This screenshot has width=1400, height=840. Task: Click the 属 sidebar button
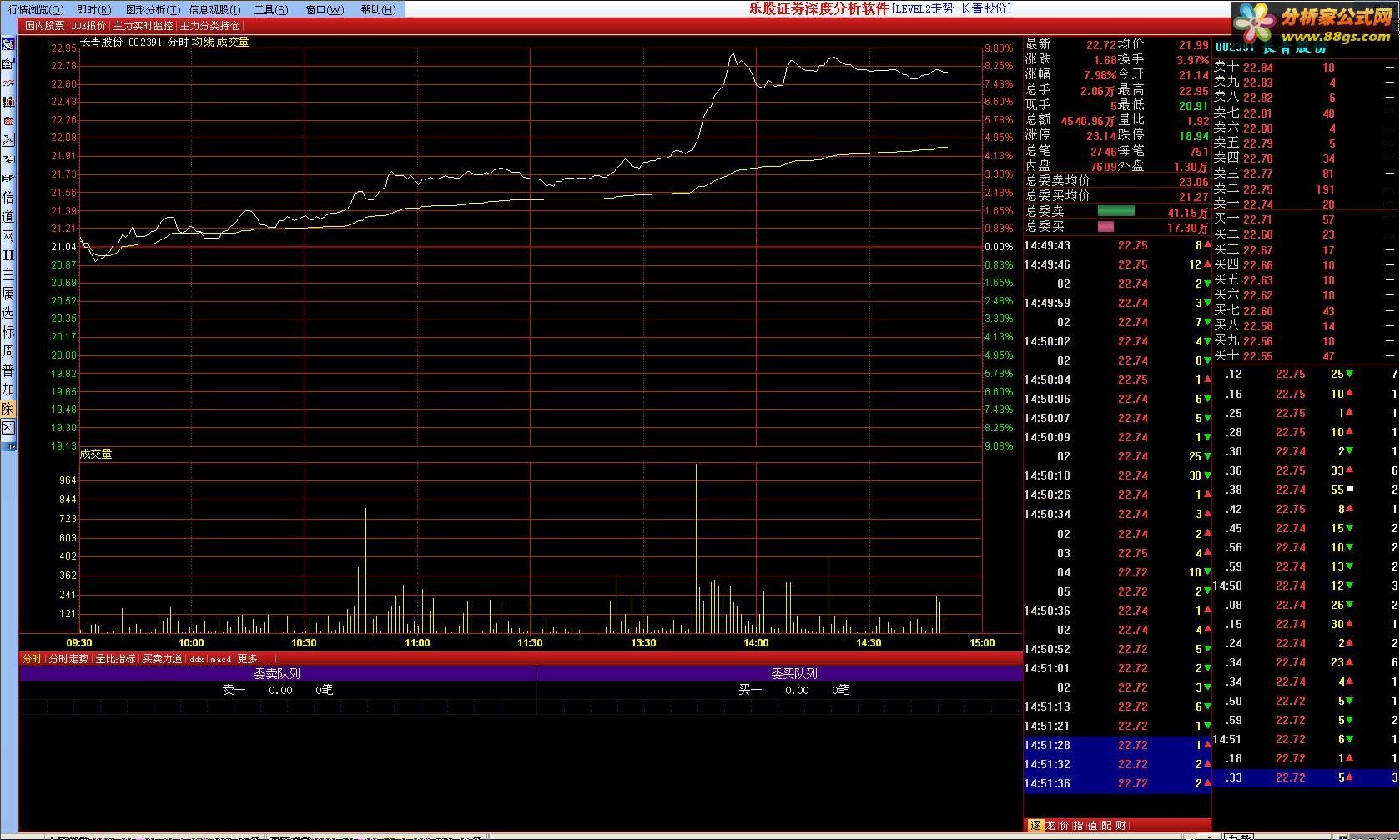[x=8, y=294]
